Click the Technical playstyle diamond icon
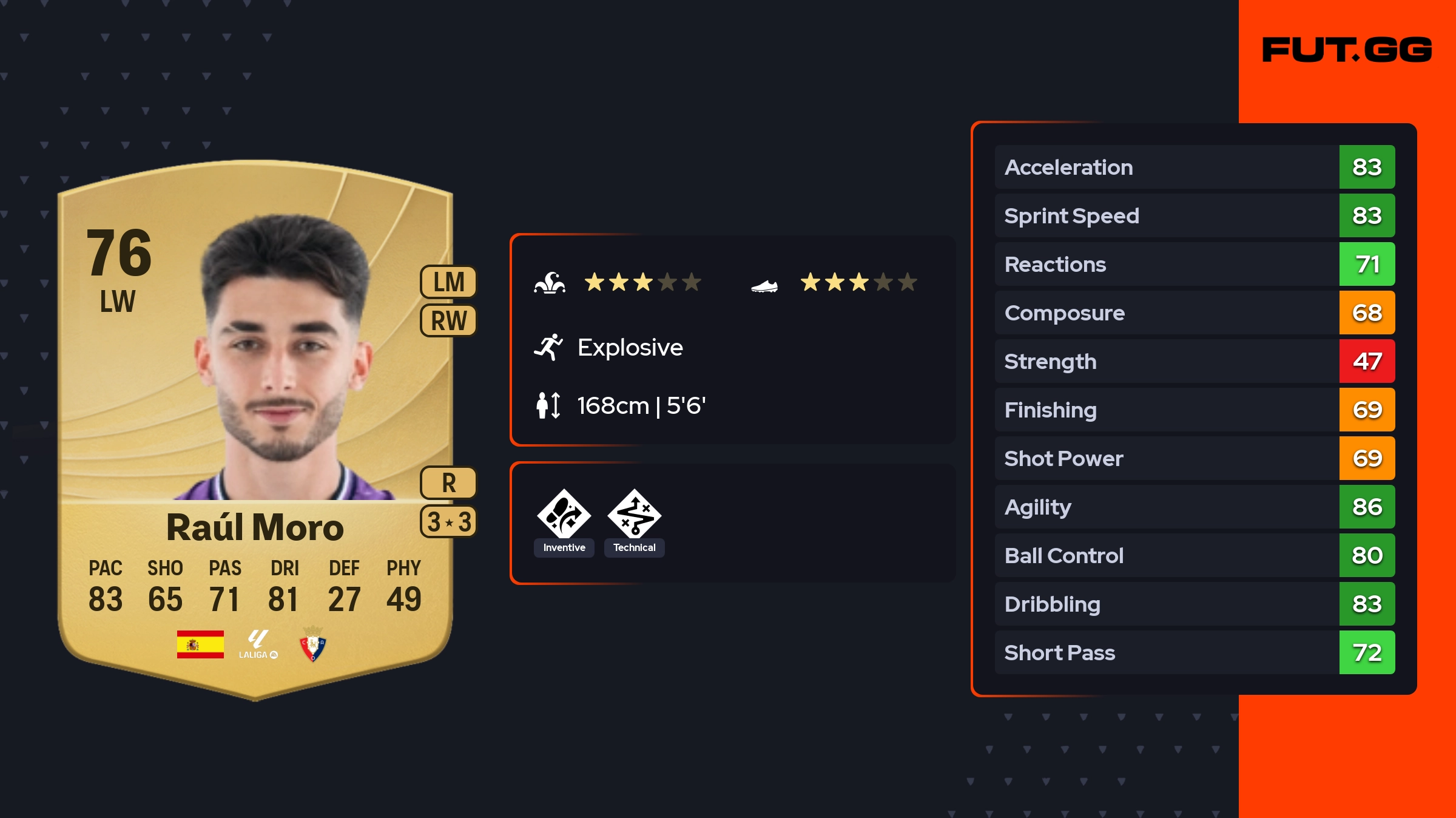Screen dimensions: 1456x818 (634, 513)
